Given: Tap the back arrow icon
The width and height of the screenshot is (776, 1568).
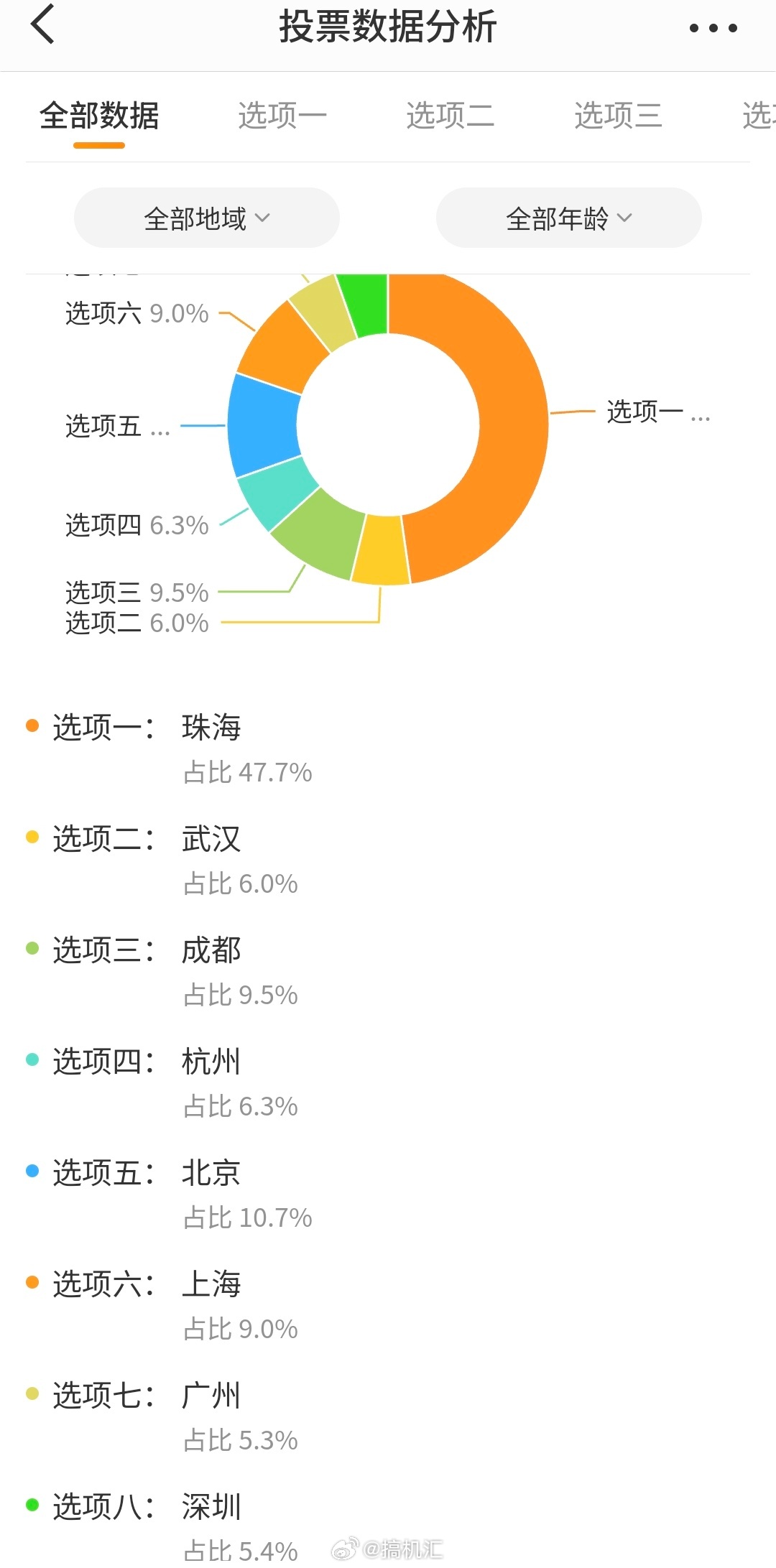Looking at the screenshot, I should pyautogui.click(x=43, y=24).
